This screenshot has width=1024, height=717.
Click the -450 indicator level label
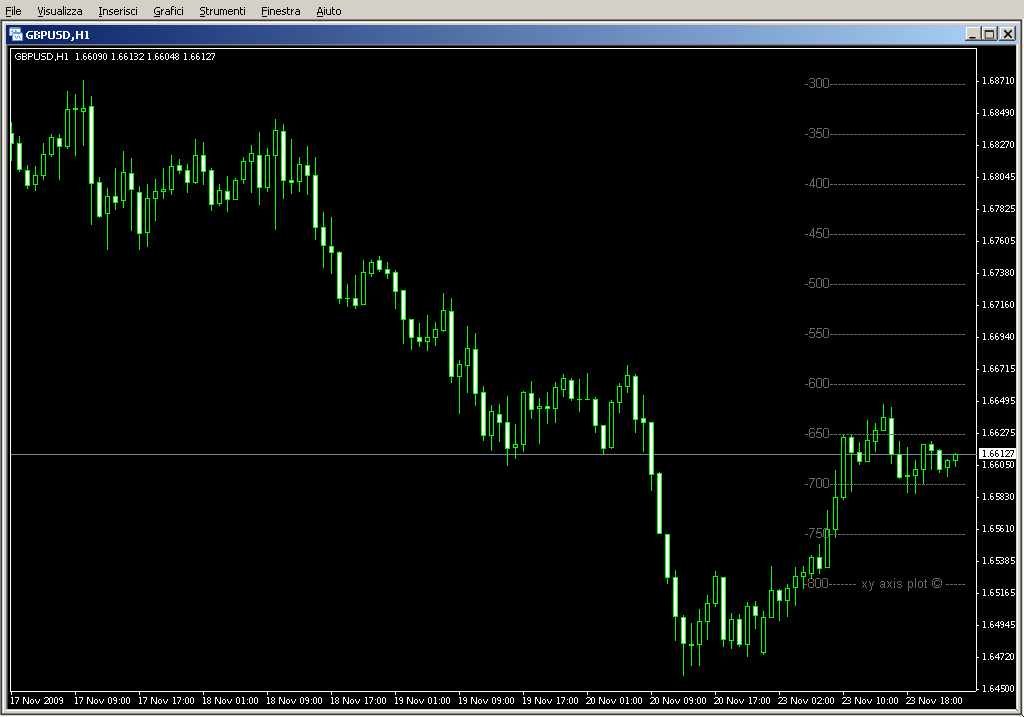(817, 234)
